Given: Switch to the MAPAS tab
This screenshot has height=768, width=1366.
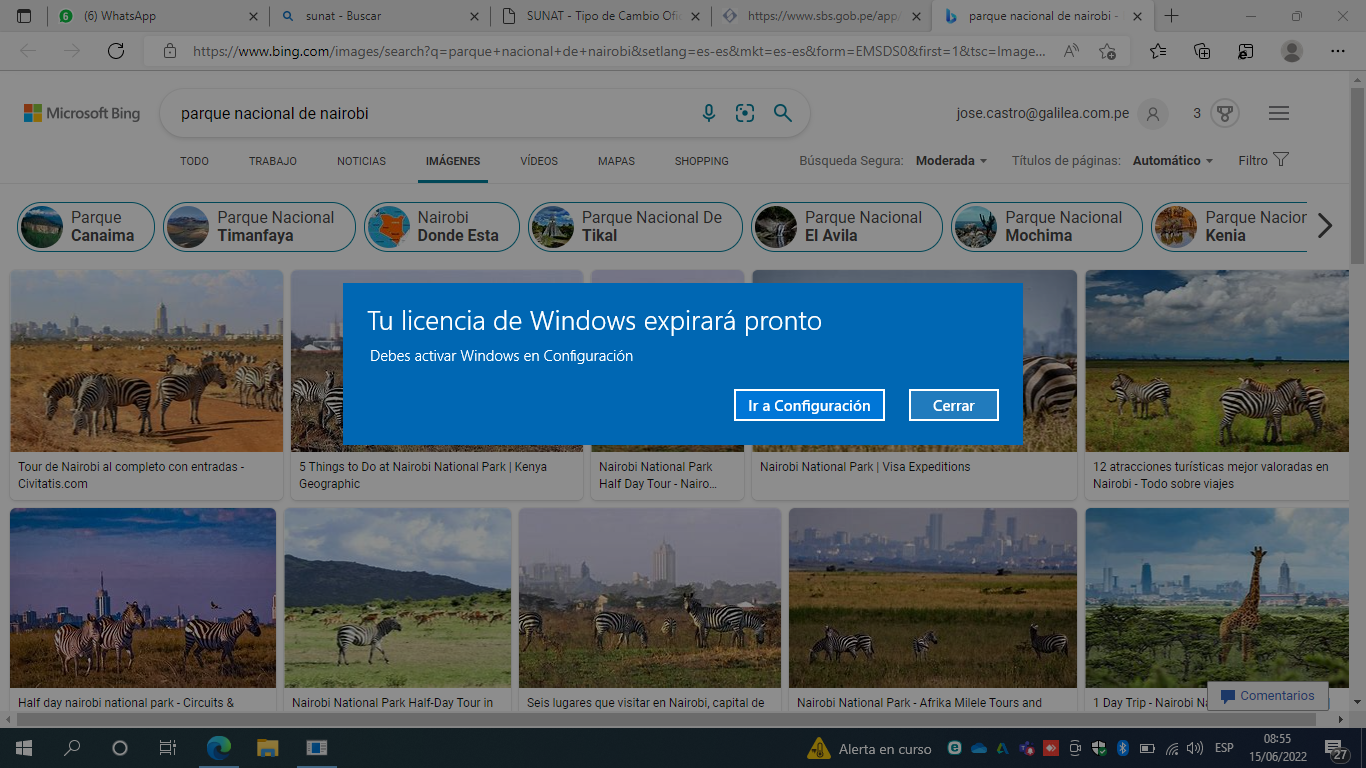Looking at the screenshot, I should 616,161.
